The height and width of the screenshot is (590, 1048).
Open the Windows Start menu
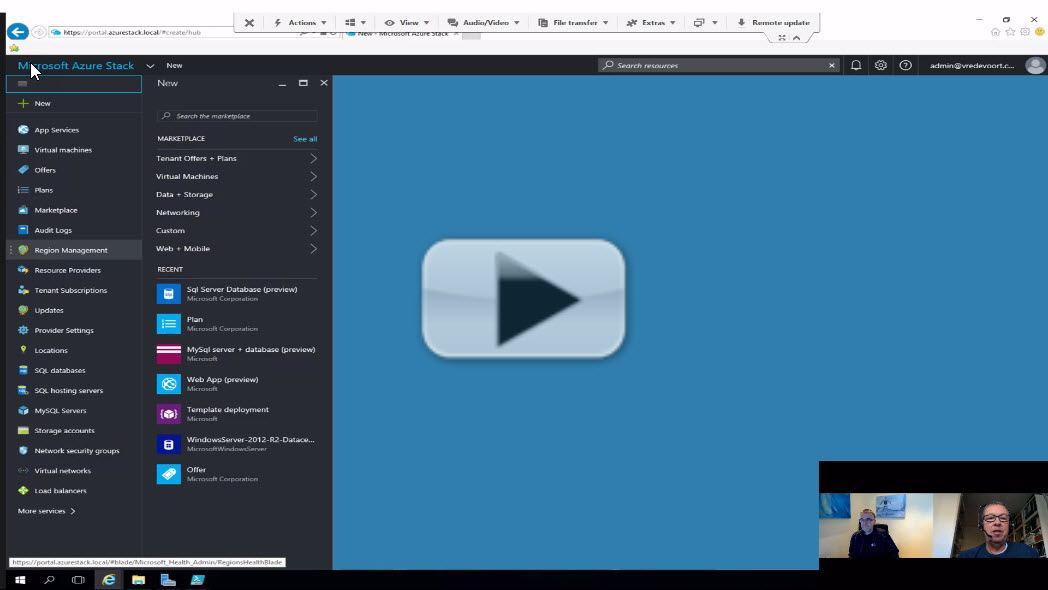click(x=20, y=580)
